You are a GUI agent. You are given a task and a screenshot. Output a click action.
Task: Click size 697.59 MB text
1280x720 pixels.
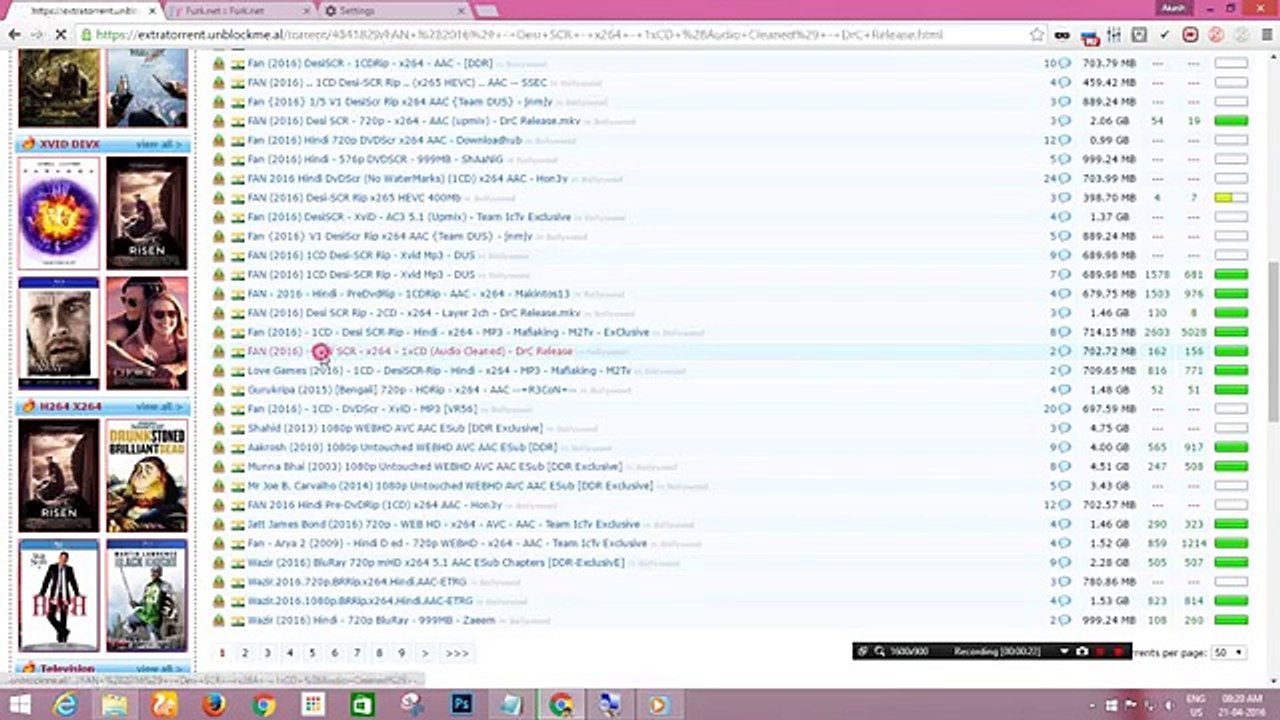(x=1109, y=409)
